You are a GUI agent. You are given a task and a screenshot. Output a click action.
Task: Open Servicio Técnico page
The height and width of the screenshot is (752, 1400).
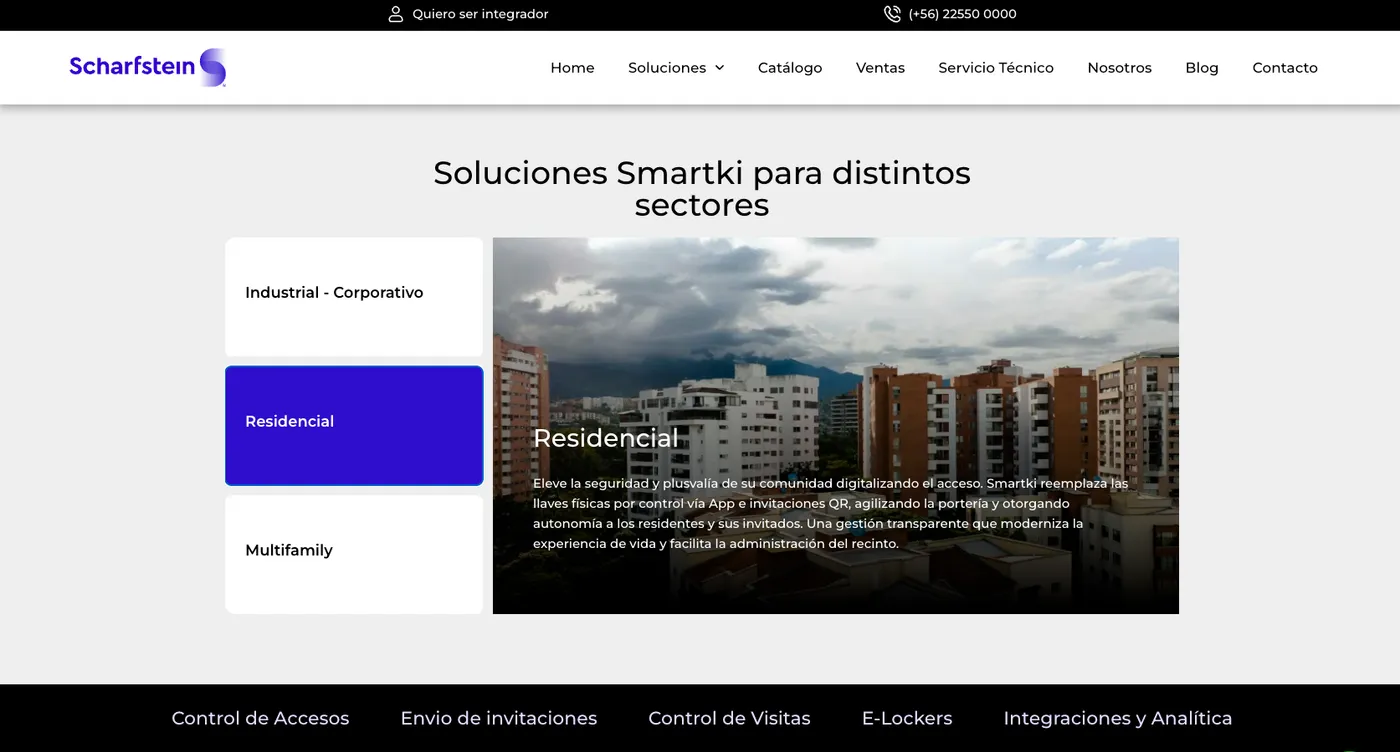click(x=996, y=68)
